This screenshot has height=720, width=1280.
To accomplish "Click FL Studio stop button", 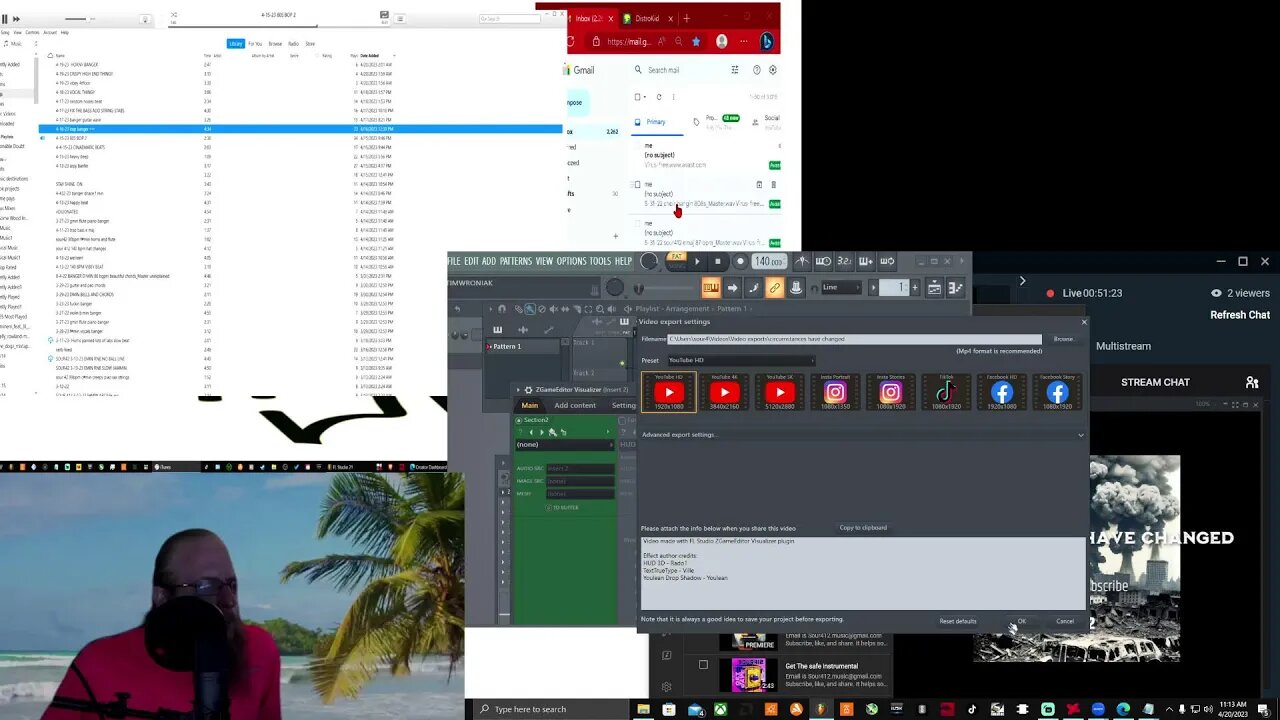I will tap(718, 262).
